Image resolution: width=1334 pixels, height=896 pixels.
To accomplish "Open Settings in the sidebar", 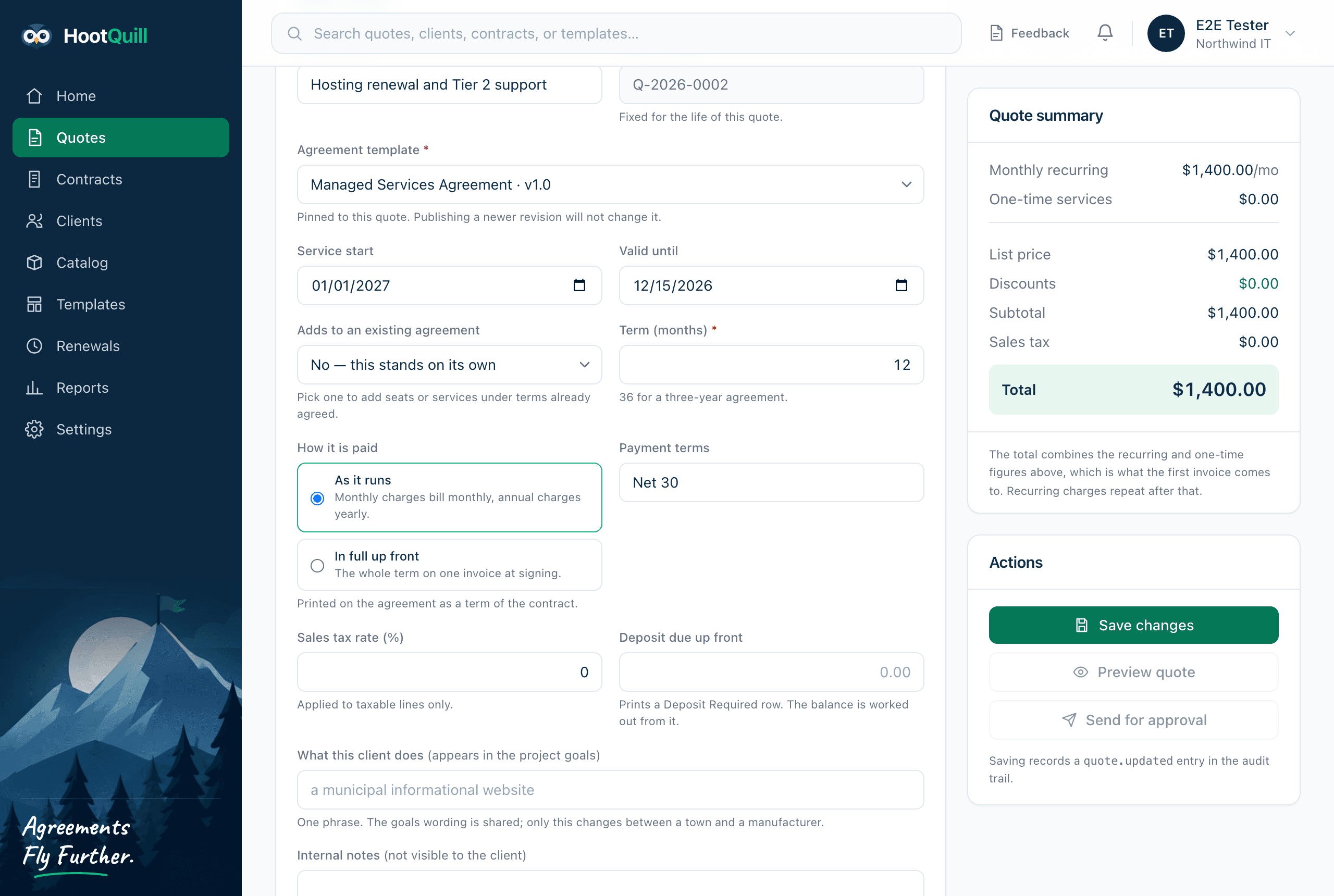I will pyautogui.click(x=120, y=430).
